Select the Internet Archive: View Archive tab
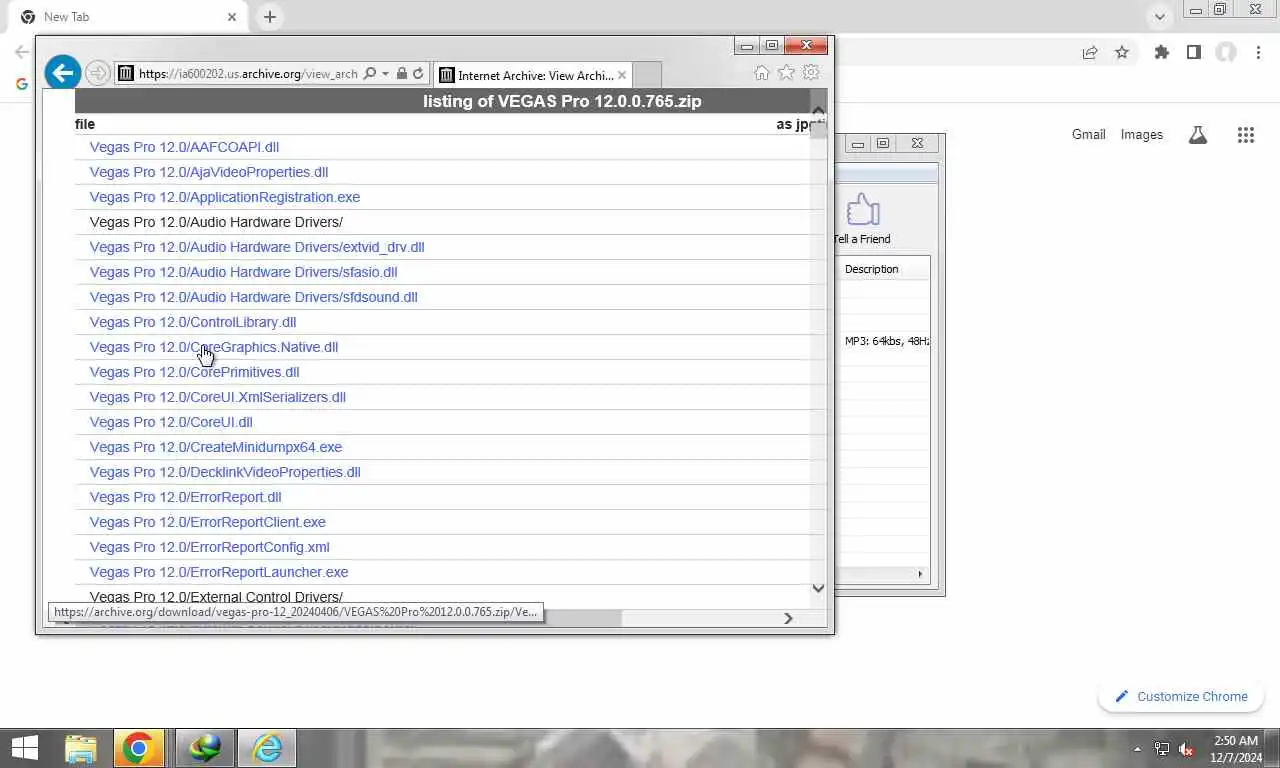The height and width of the screenshot is (768, 1280). tap(534, 75)
